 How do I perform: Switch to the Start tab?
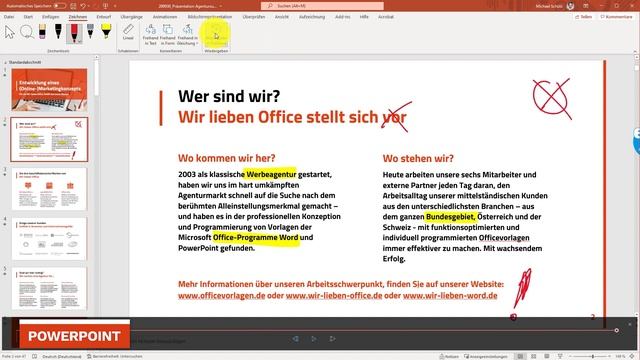tap(28, 17)
